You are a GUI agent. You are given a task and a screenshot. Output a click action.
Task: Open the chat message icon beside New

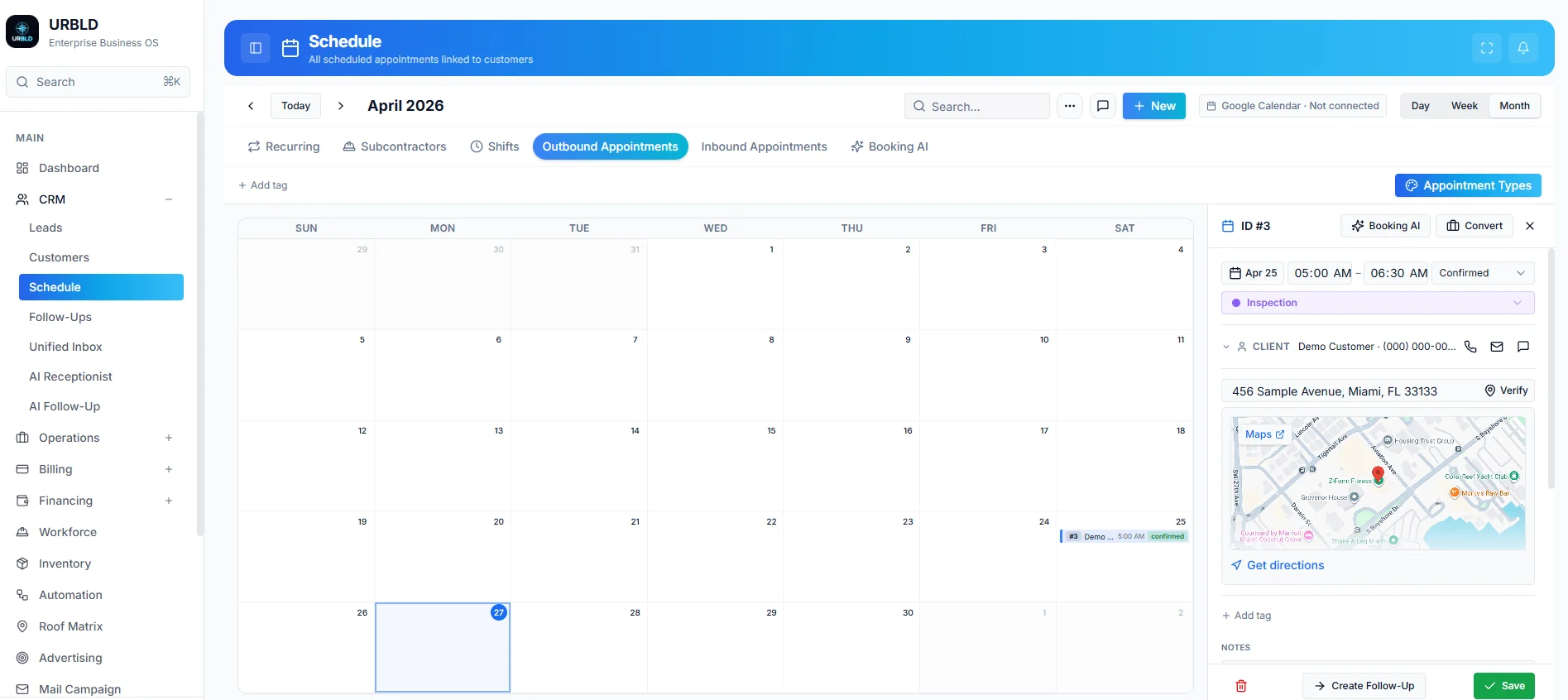[1103, 106]
